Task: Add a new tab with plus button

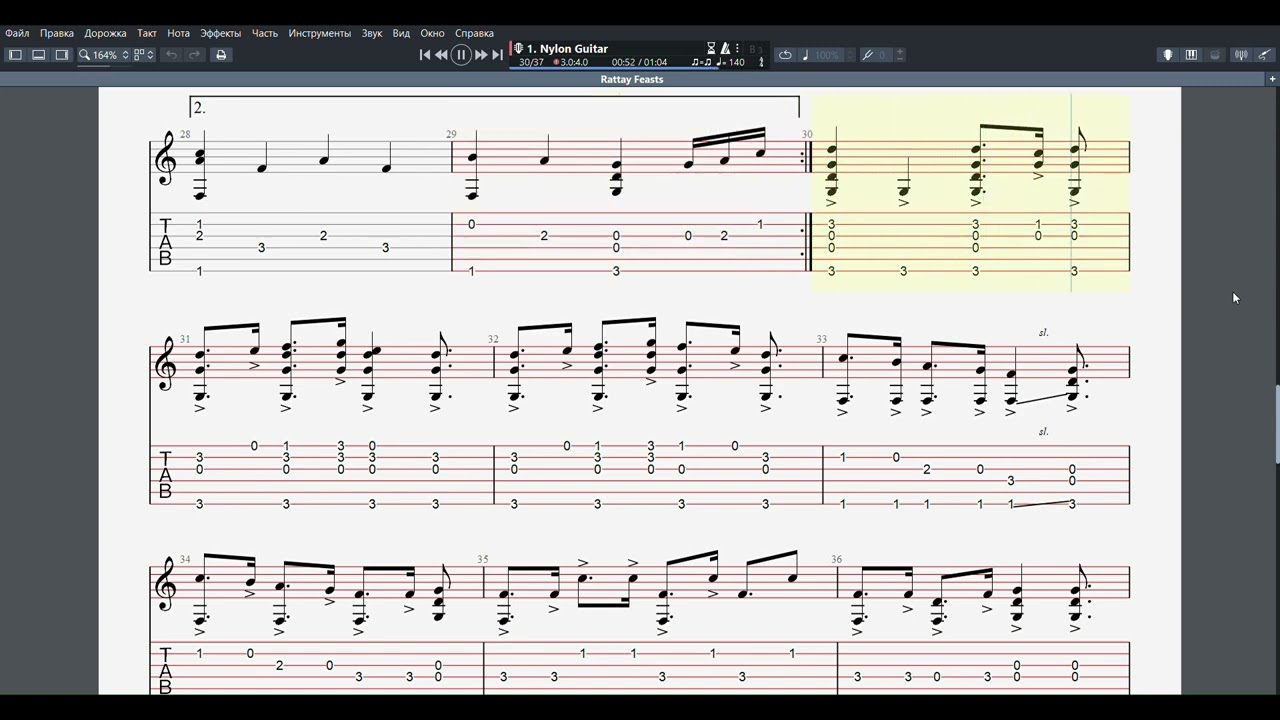Action: click(1272, 79)
